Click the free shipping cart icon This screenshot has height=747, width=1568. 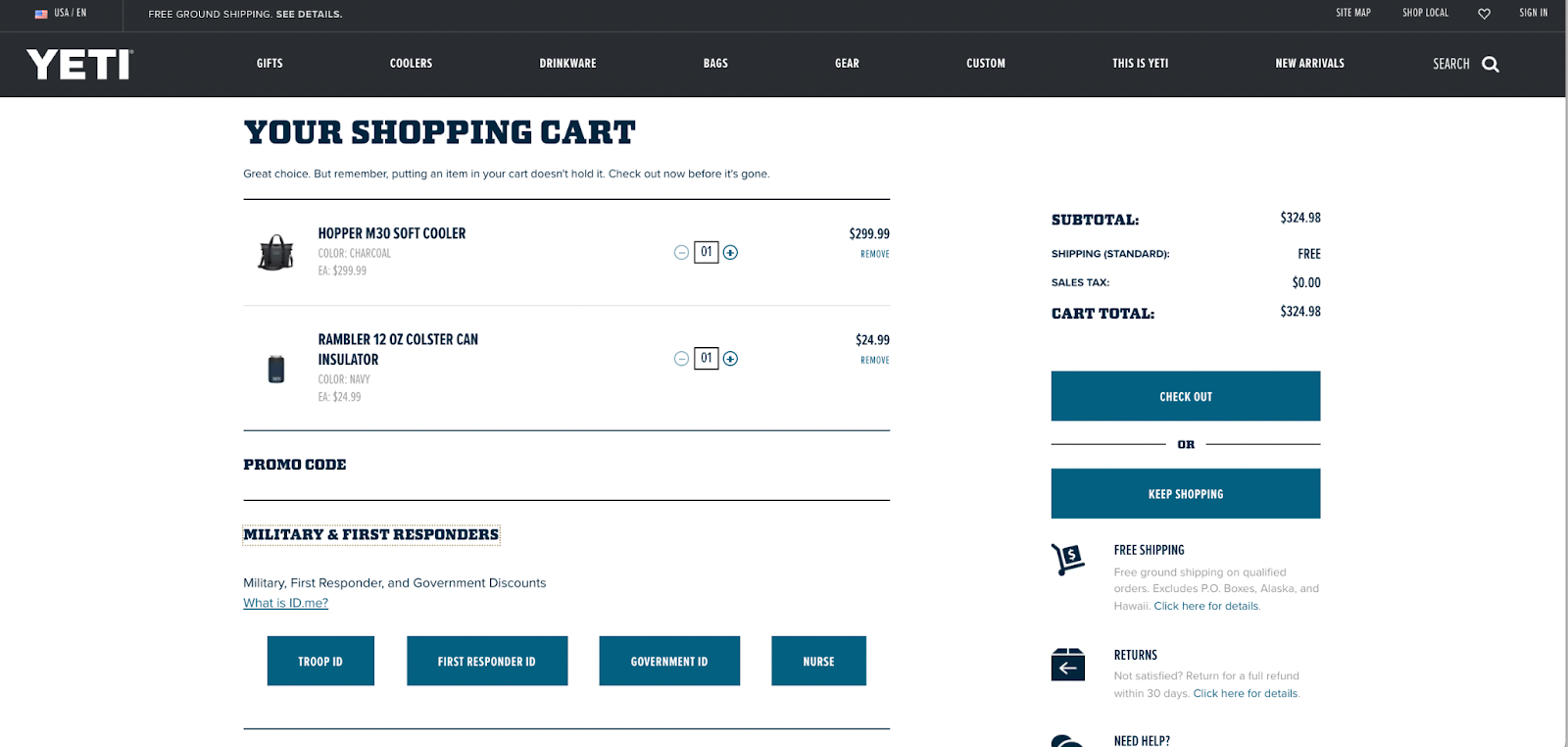coord(1068,559)
